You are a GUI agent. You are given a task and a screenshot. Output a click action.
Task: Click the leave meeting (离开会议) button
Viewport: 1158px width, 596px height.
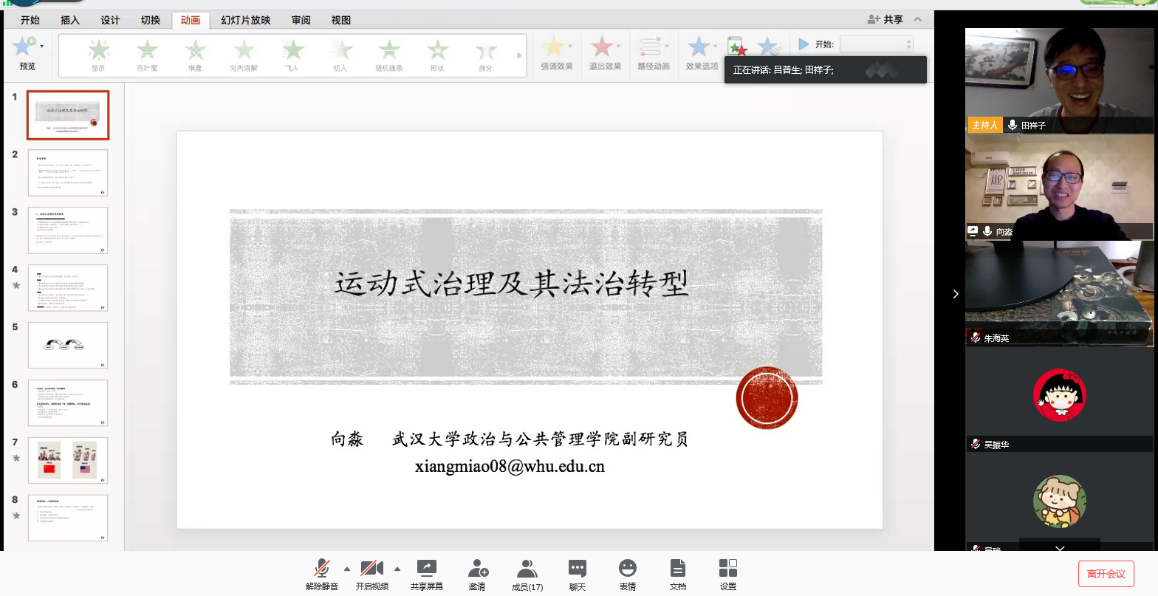[1106, 574]
